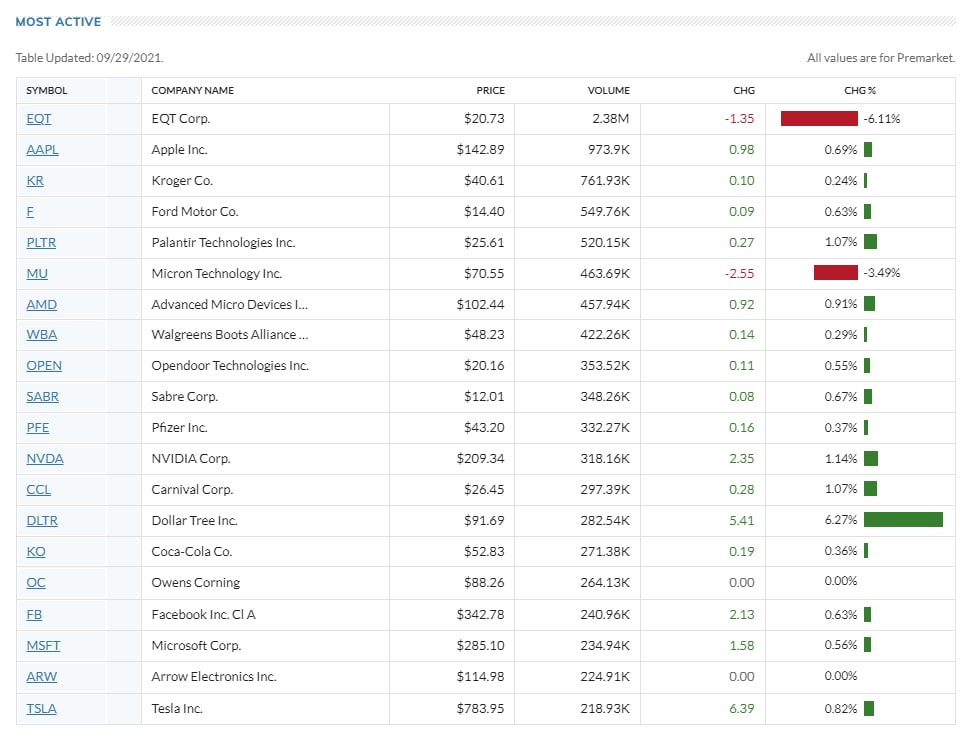The height and width of the screenshot is (740, 973).
Task: Open the SABR symbol link
Action: click(42, 396)
